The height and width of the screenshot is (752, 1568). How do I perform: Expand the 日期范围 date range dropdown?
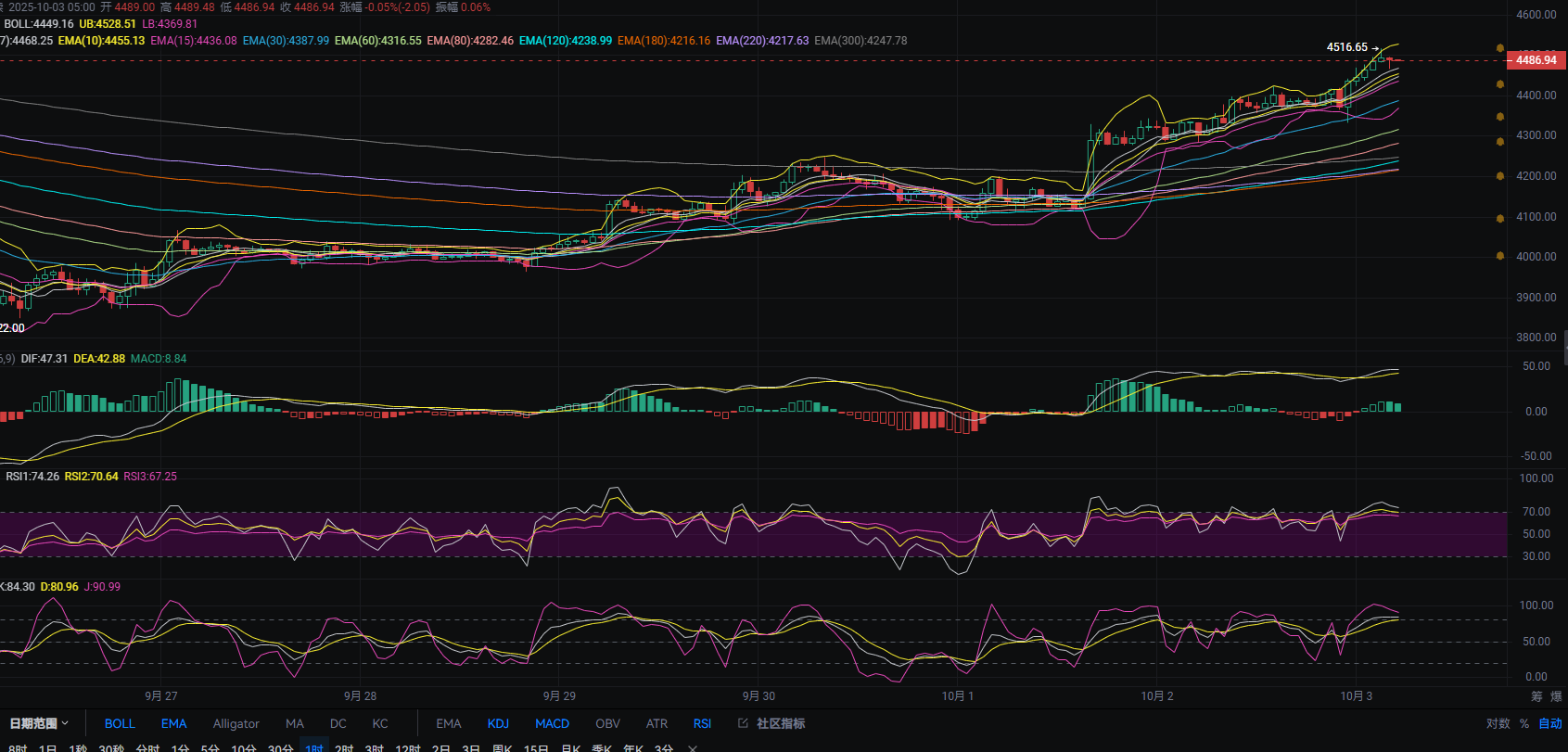pos(39,723)
